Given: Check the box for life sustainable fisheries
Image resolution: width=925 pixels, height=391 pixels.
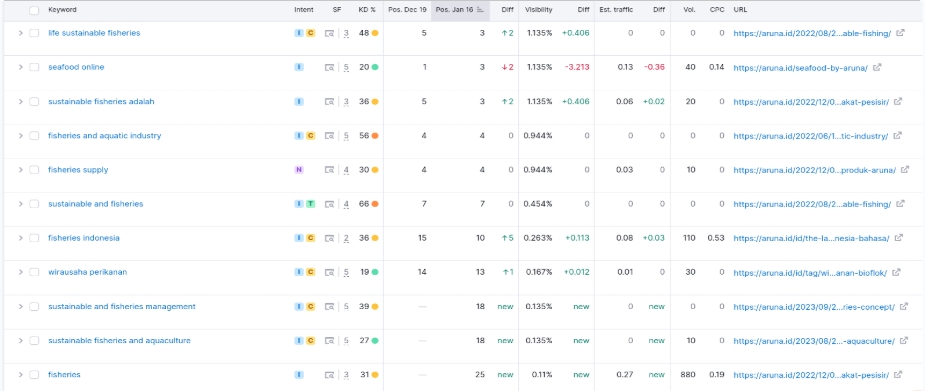Looking at the screenshot, I should click(x=34, y=33).
